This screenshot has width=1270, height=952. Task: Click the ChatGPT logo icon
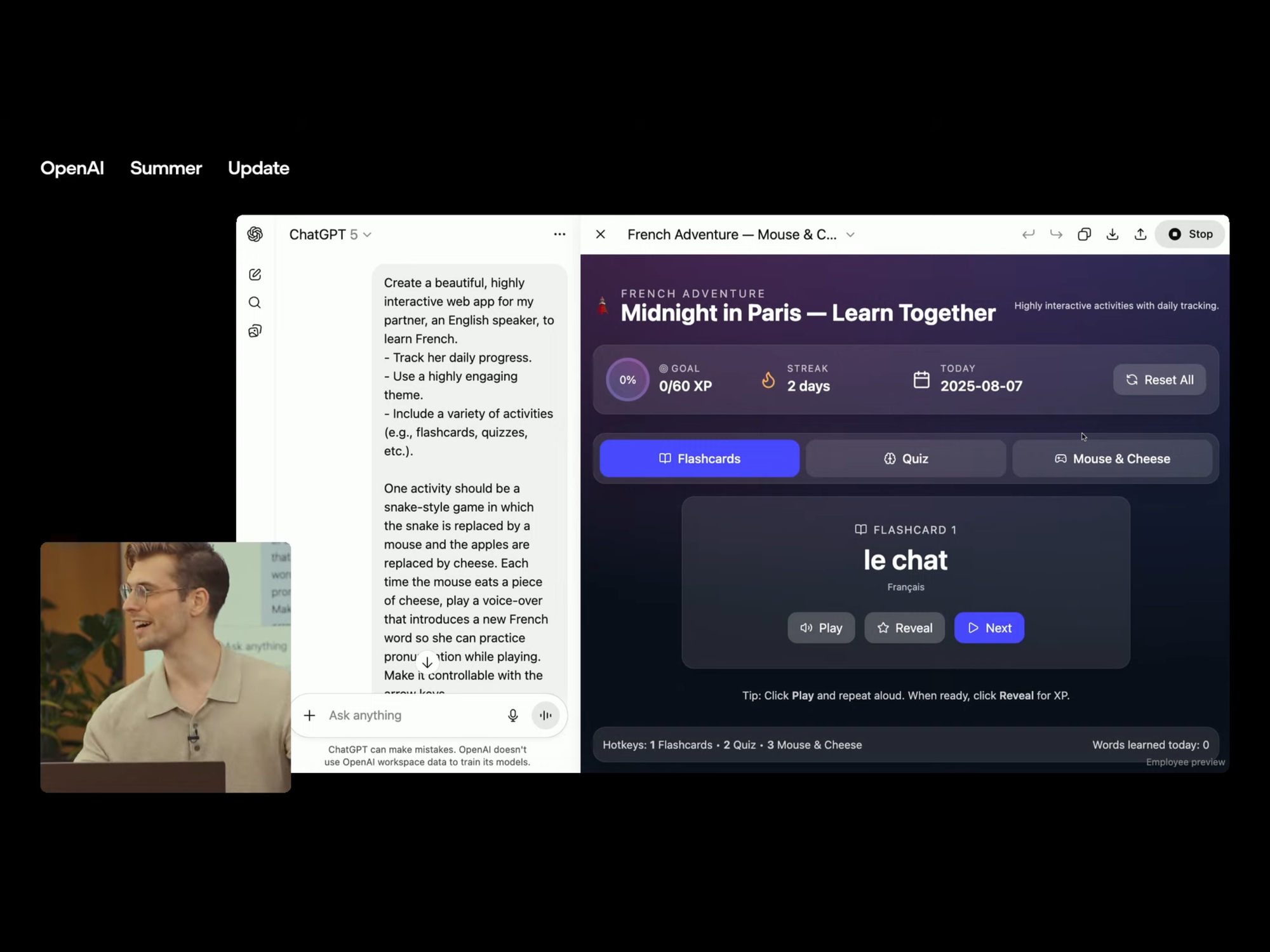255,234
